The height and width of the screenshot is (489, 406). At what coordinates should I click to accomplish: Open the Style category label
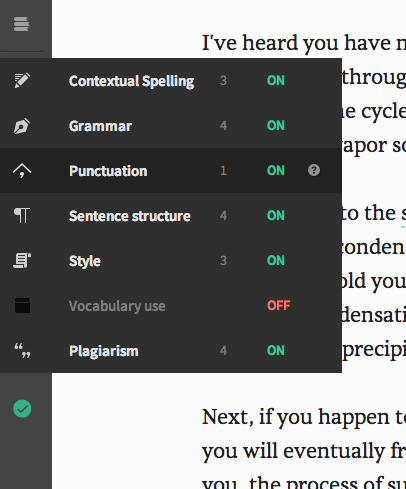[x=85, y=261]
